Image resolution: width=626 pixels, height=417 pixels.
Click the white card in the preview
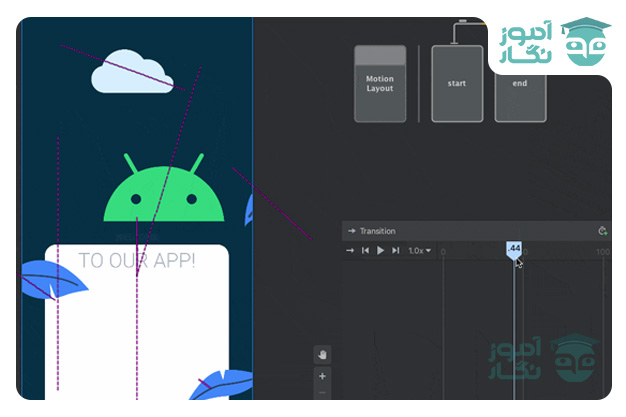click(136, 330)
